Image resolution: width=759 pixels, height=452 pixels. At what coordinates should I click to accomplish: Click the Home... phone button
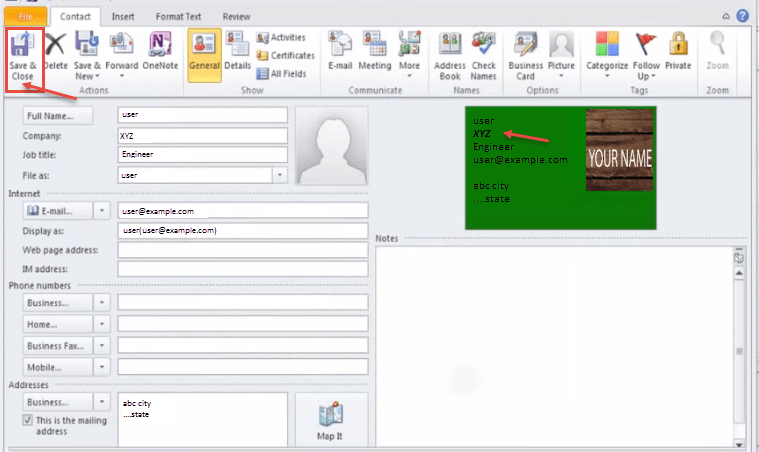point(58,324)
